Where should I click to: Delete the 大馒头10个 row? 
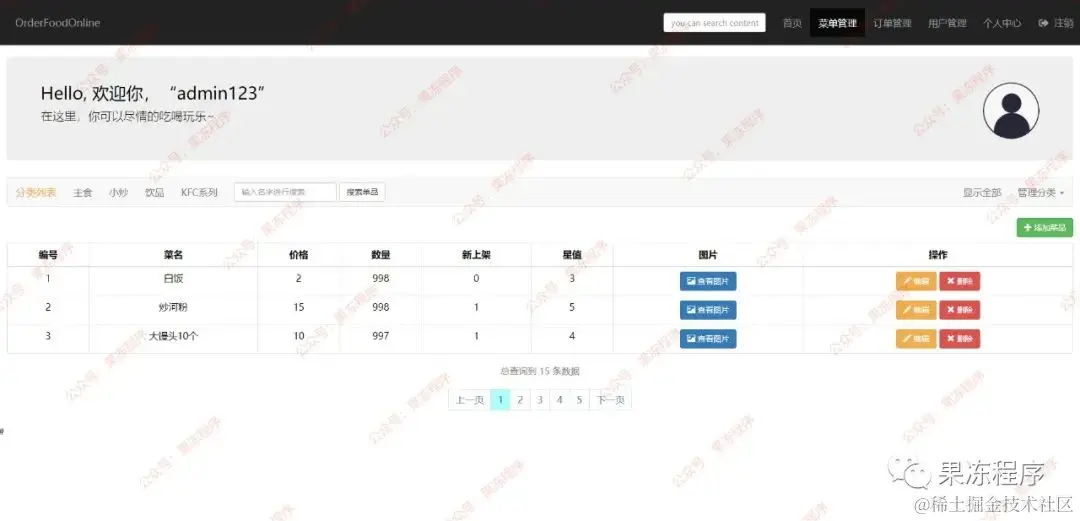(x=959, y=339)
